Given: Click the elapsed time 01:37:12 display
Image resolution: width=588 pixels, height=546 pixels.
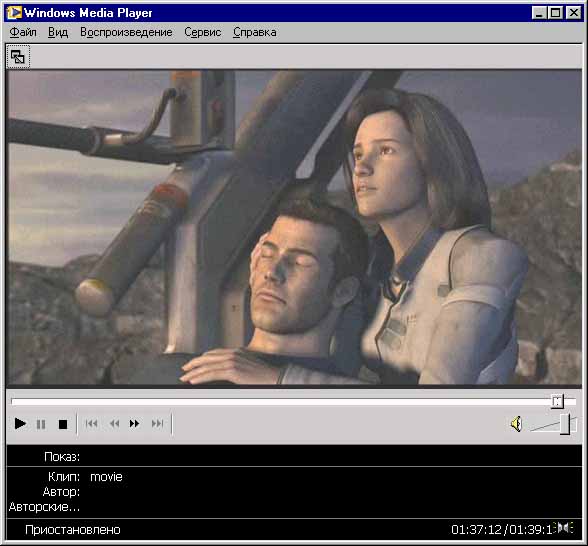Looking at the screenshot, I should click(476, 530).
